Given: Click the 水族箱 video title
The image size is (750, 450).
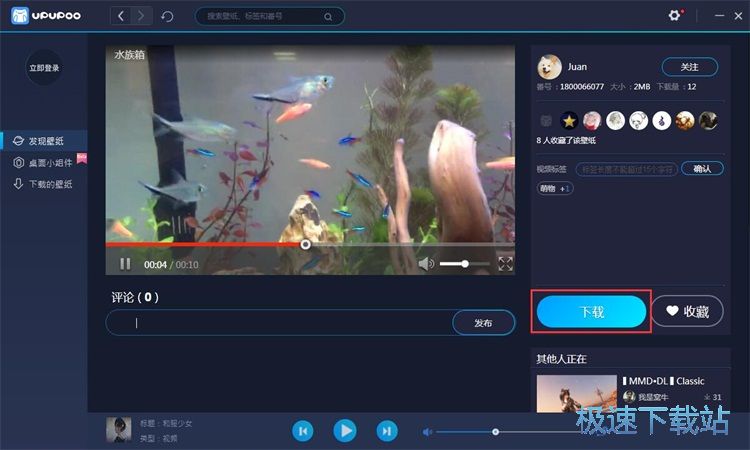Looking at the screenshot, I should (129, 55).
